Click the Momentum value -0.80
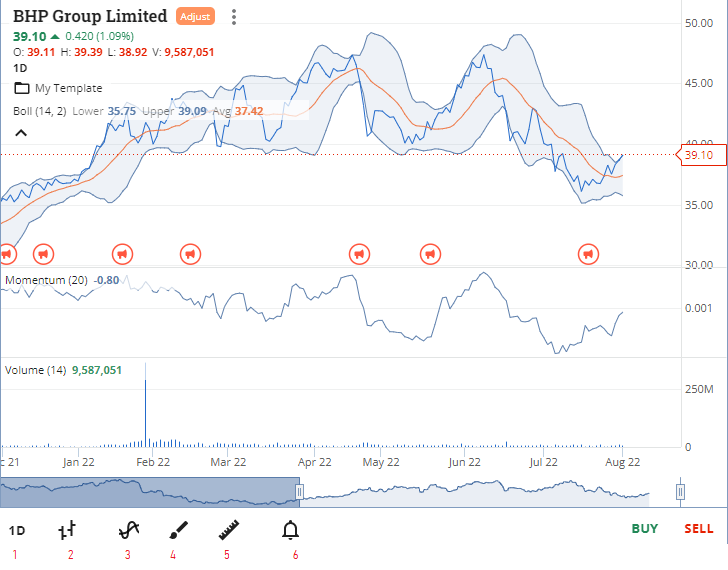Image resolution: width=728 pixels, height=570 pixels. pos(106,280)
